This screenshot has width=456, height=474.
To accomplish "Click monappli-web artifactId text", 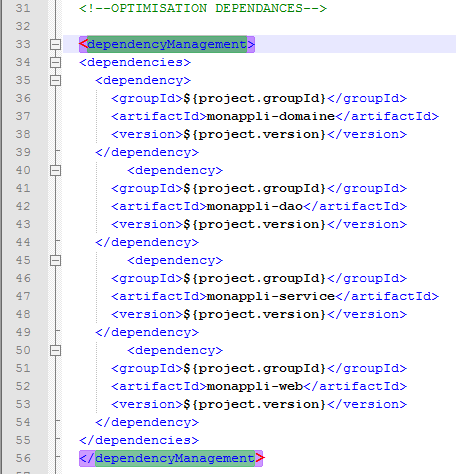I will click(x=255, y=386).
